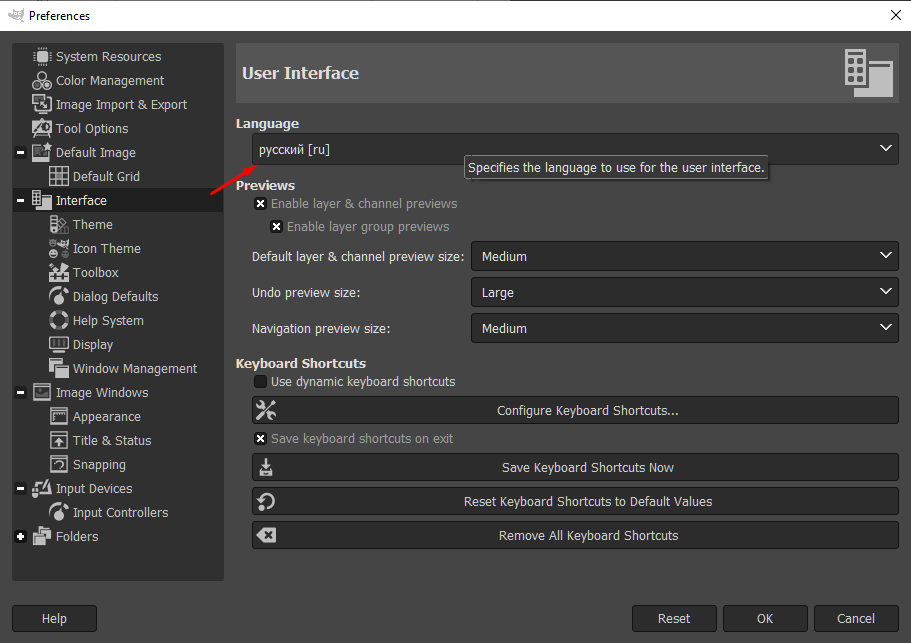This screenshot has width=911, height=643.
Task: Click the Window Management icon
Action: click(x=59, y=368)
